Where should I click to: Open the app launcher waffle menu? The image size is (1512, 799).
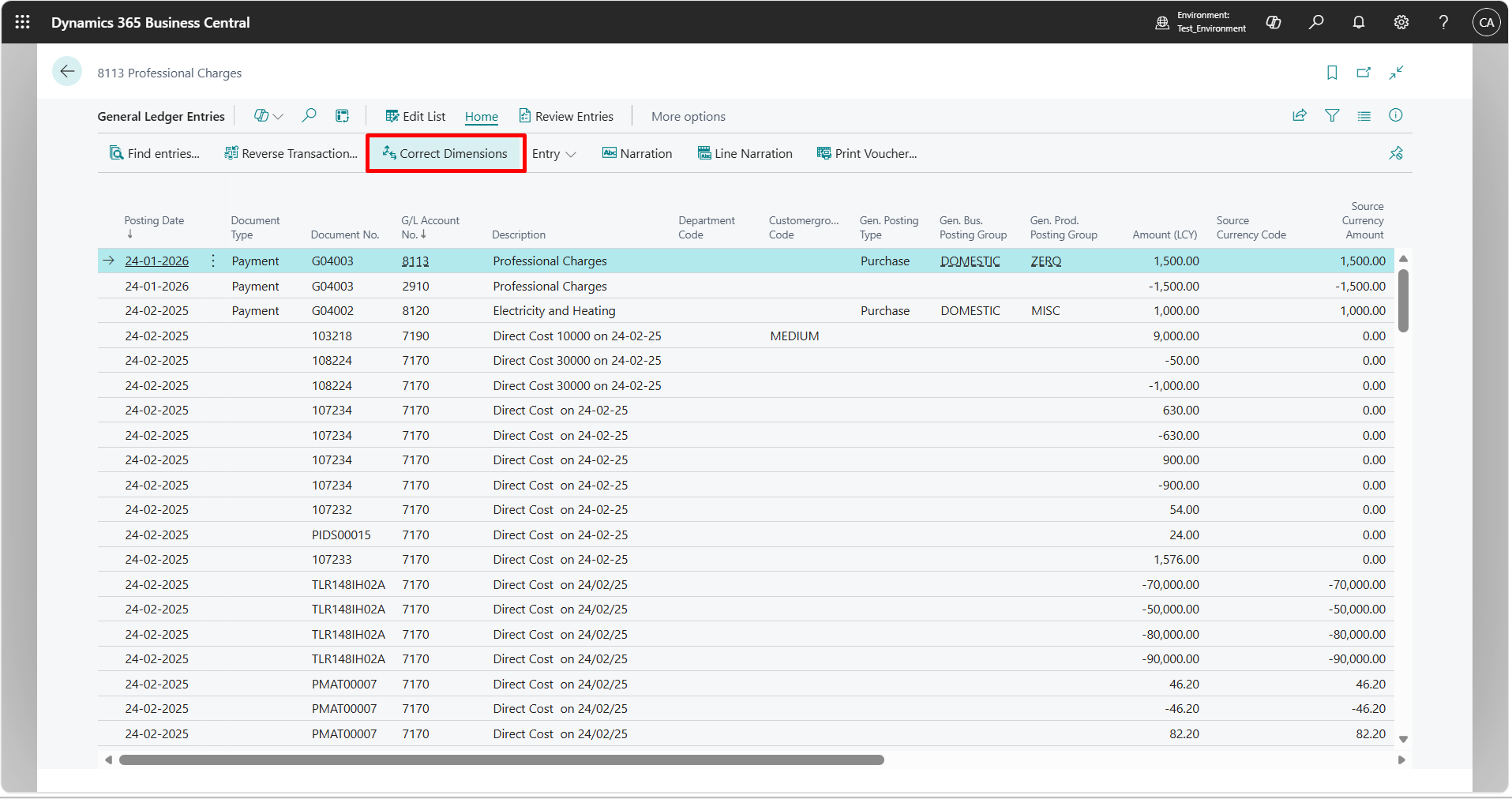coord(23,22)
